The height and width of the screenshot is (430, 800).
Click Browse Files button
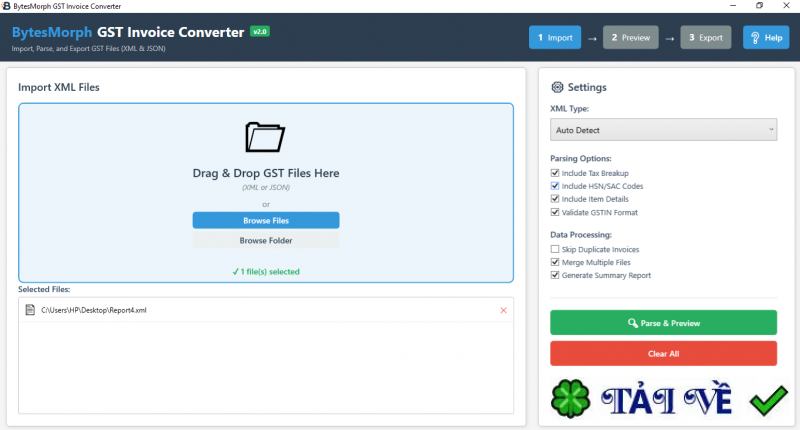266,220
